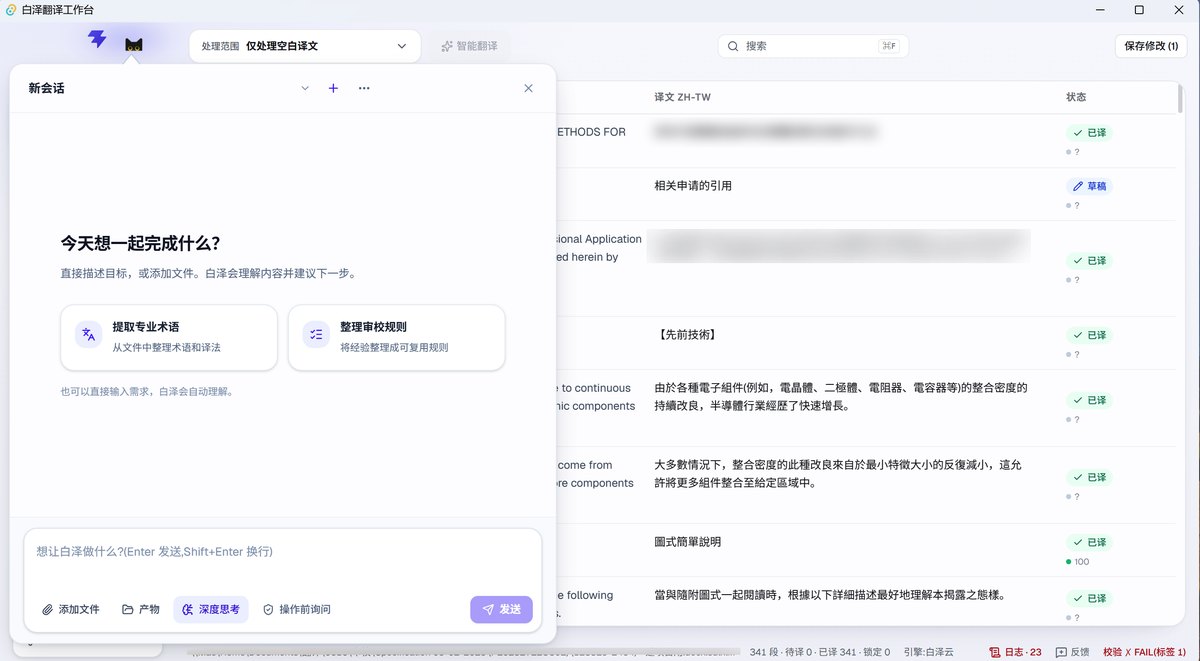Click the 保存修改 (1) button
The width and height of the screenshot is (1200, 661).
tap(1151, 46)
